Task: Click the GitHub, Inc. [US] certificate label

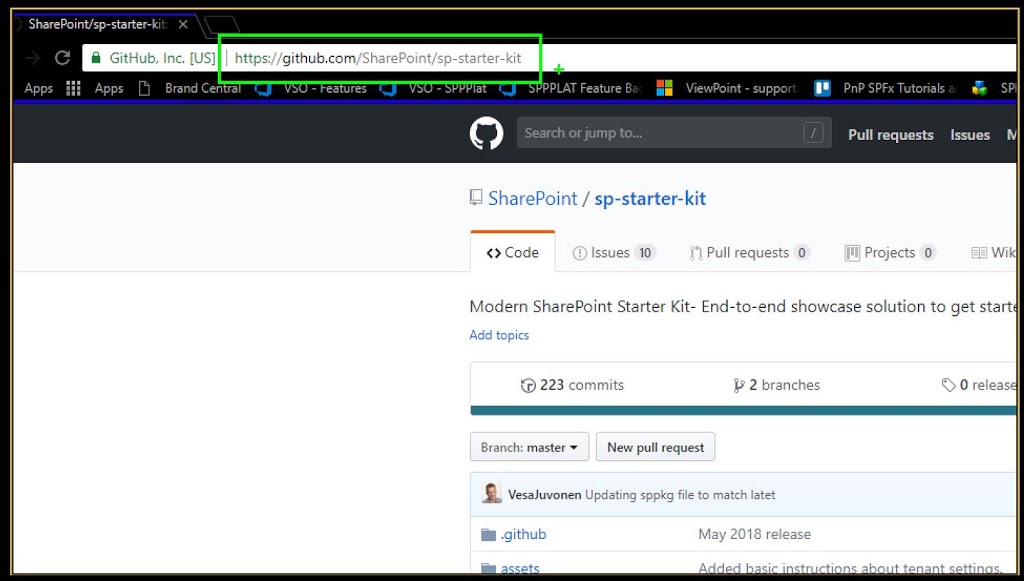Action: click(x=162, y=58)
